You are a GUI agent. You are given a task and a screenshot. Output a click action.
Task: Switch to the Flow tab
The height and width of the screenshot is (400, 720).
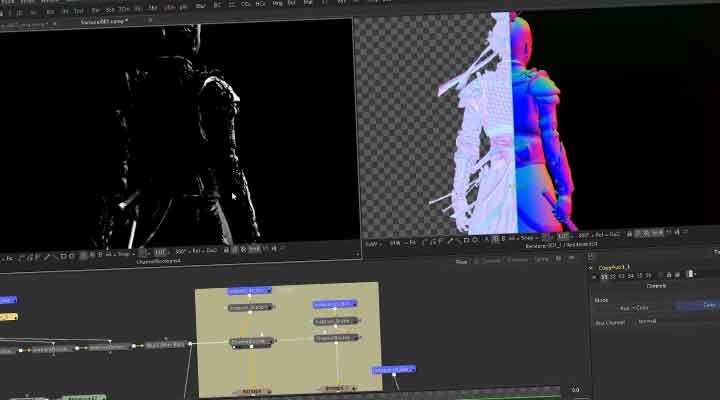pyautogui.click(x=461, y=261)
